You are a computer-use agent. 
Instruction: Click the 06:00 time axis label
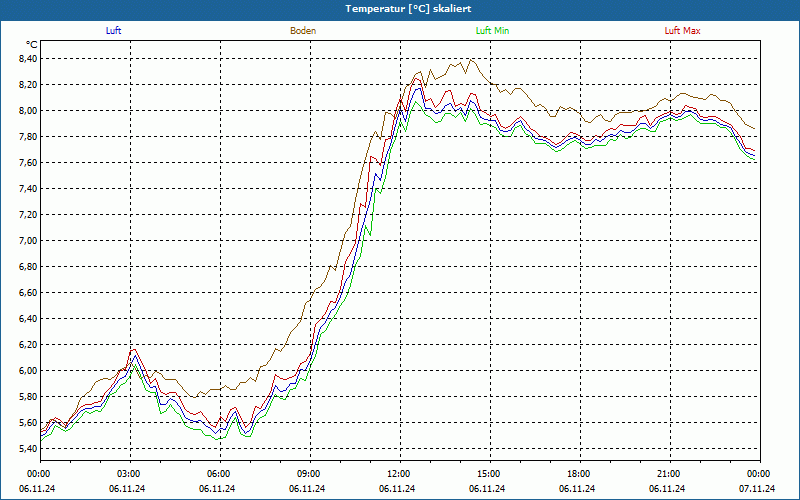coord(219,474)
